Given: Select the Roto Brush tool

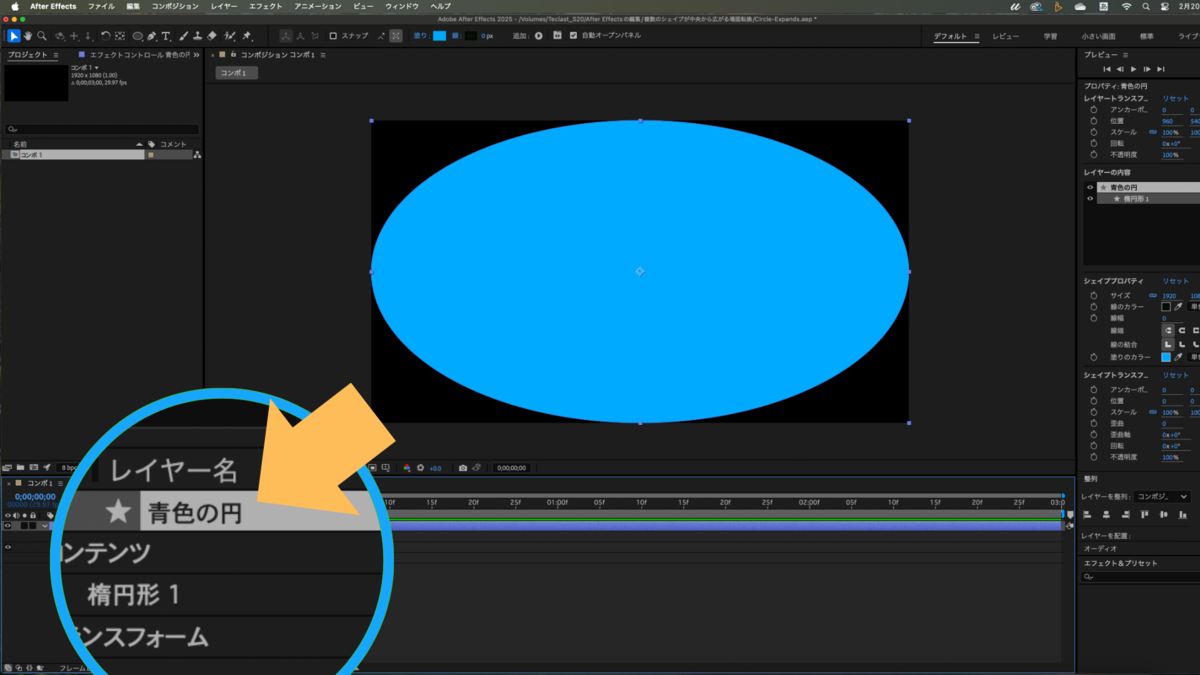Looking at the screenshot, I should pos(230,36).
